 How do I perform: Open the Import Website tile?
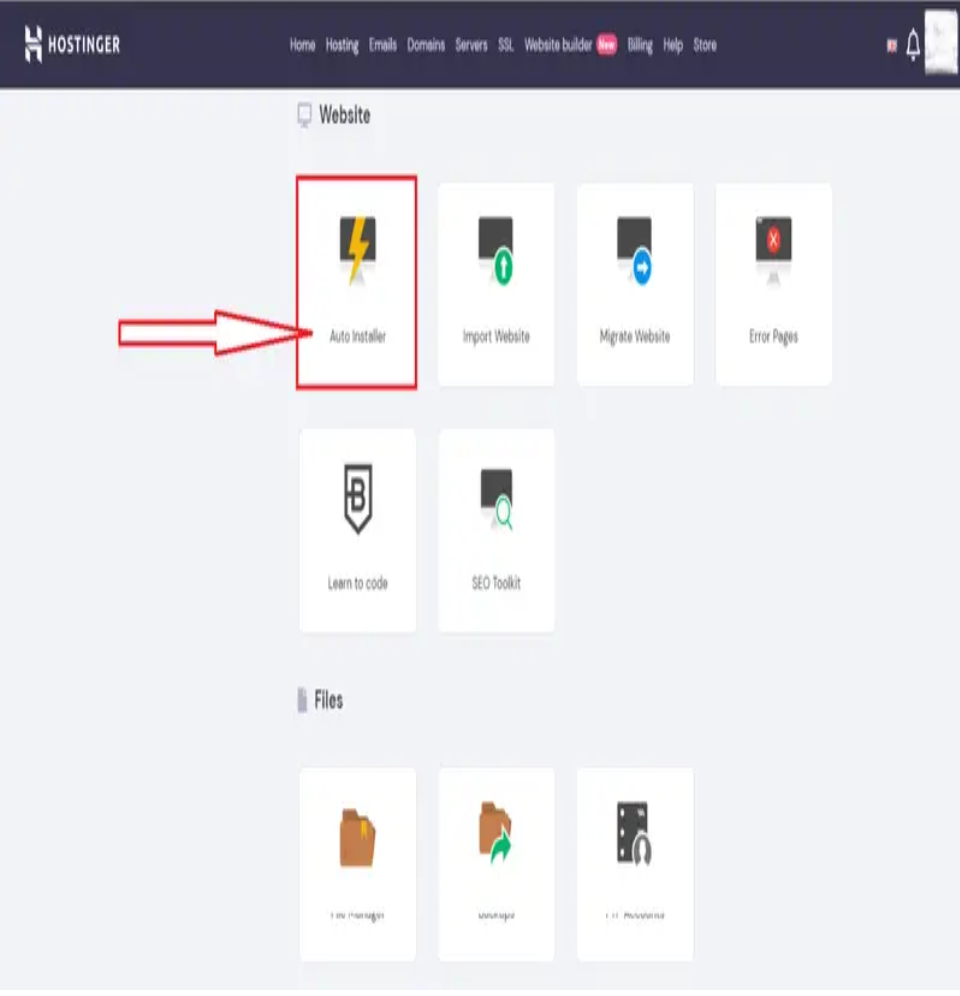pyautogui.click(x=496, y=283)
